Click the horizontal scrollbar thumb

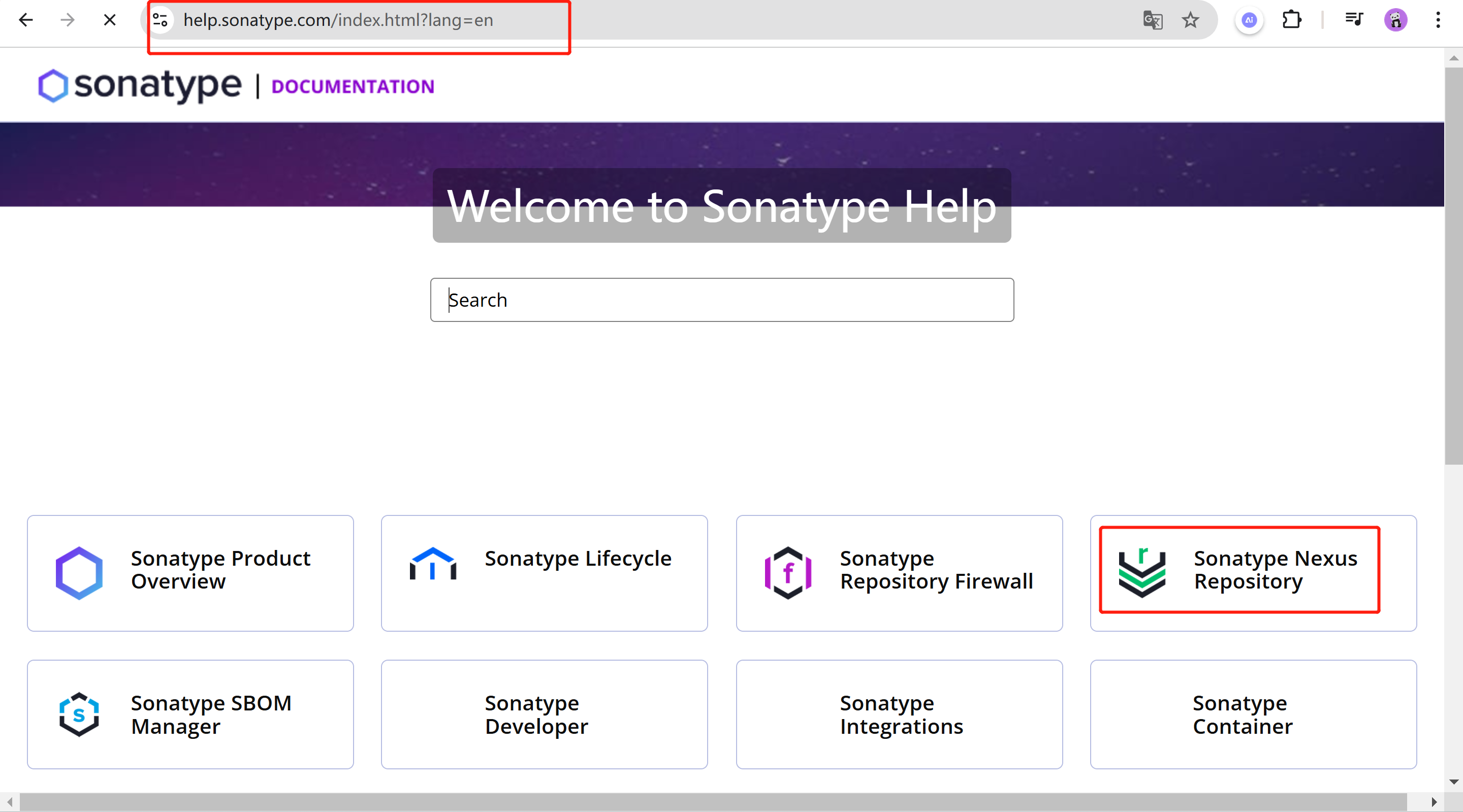713,802
